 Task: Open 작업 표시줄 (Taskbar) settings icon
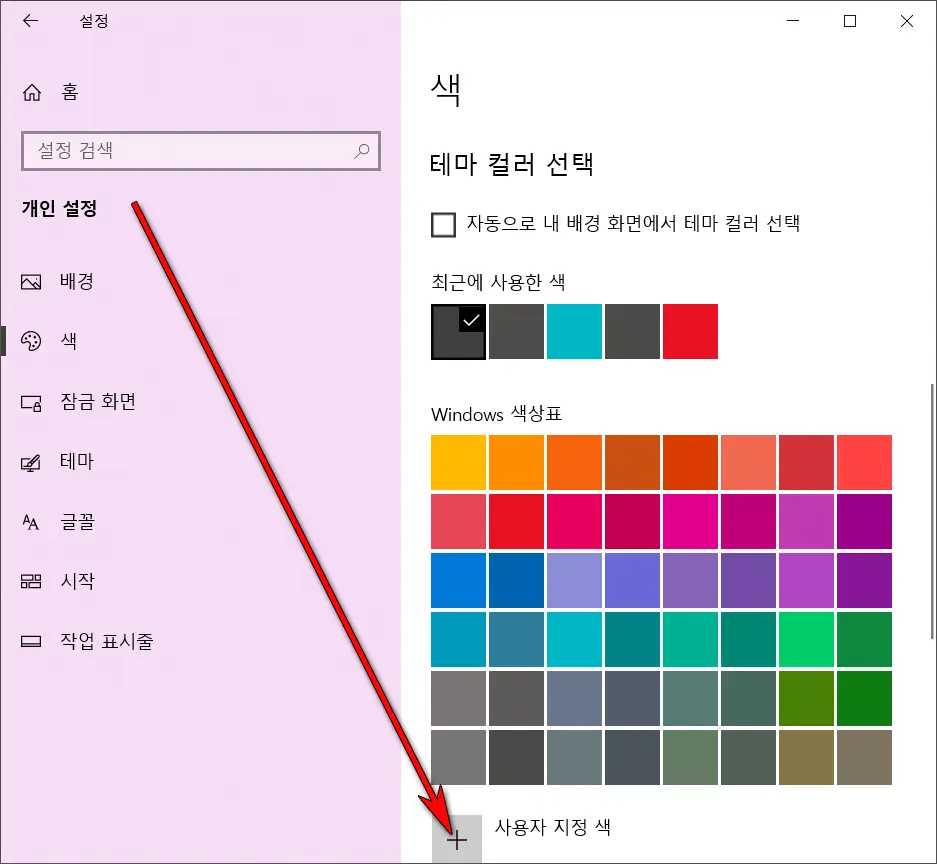tap(33, 641)
